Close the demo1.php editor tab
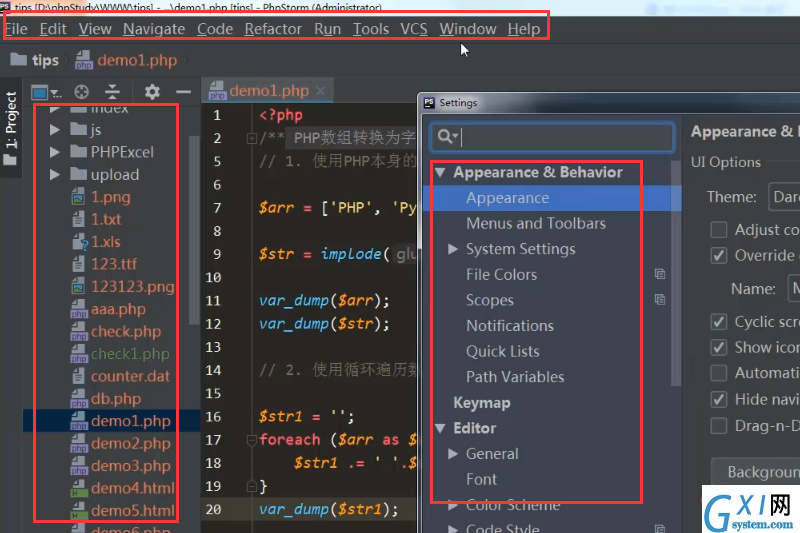The height and width of the screenshot is (533, 800). click(x=320, y=91)
